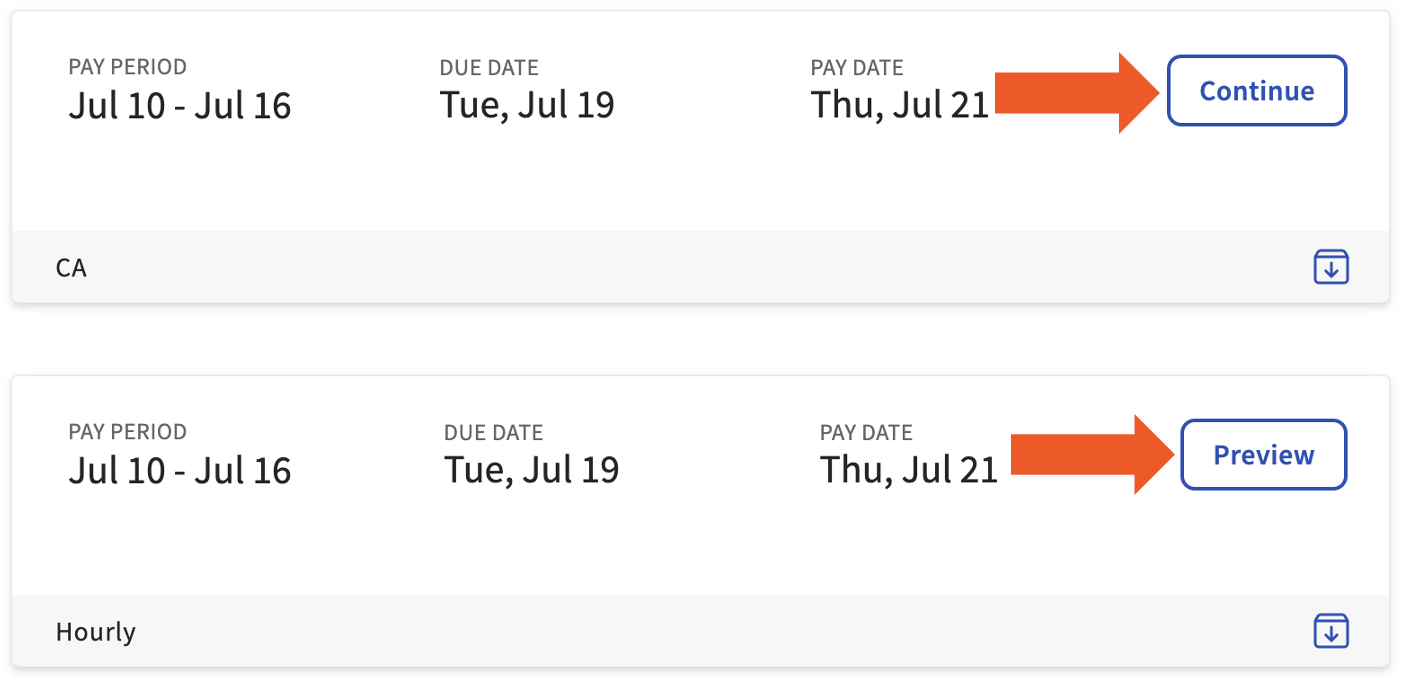Click pay period Jul 10 - Jul 16 on CA card
The height and width of the screenshot is (680, 1402).
click(180, 104)
